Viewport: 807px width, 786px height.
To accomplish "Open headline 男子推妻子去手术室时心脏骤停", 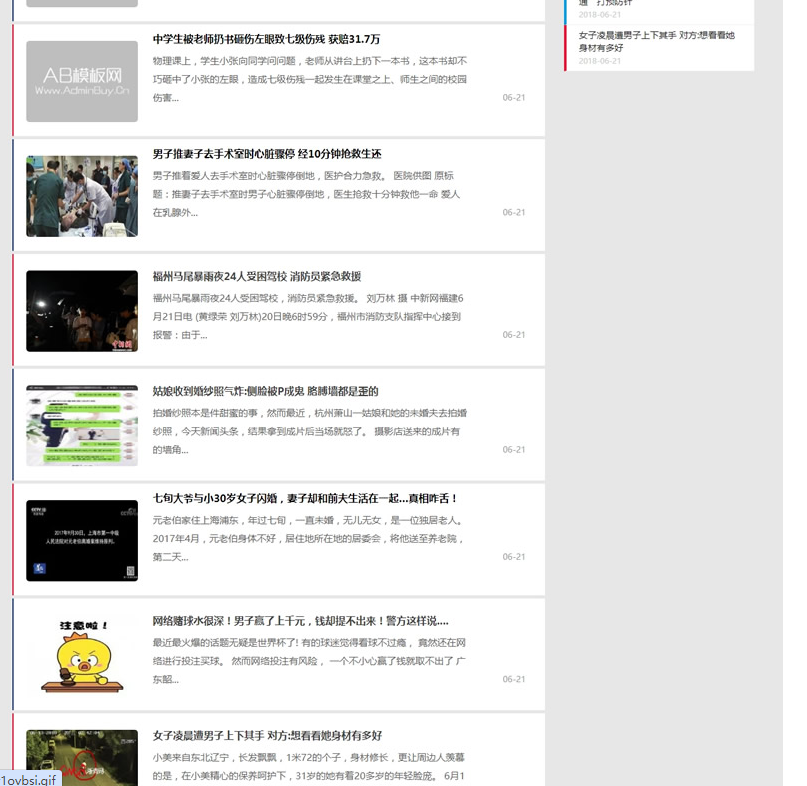I will pyautogui.click(x=267, y=154).
